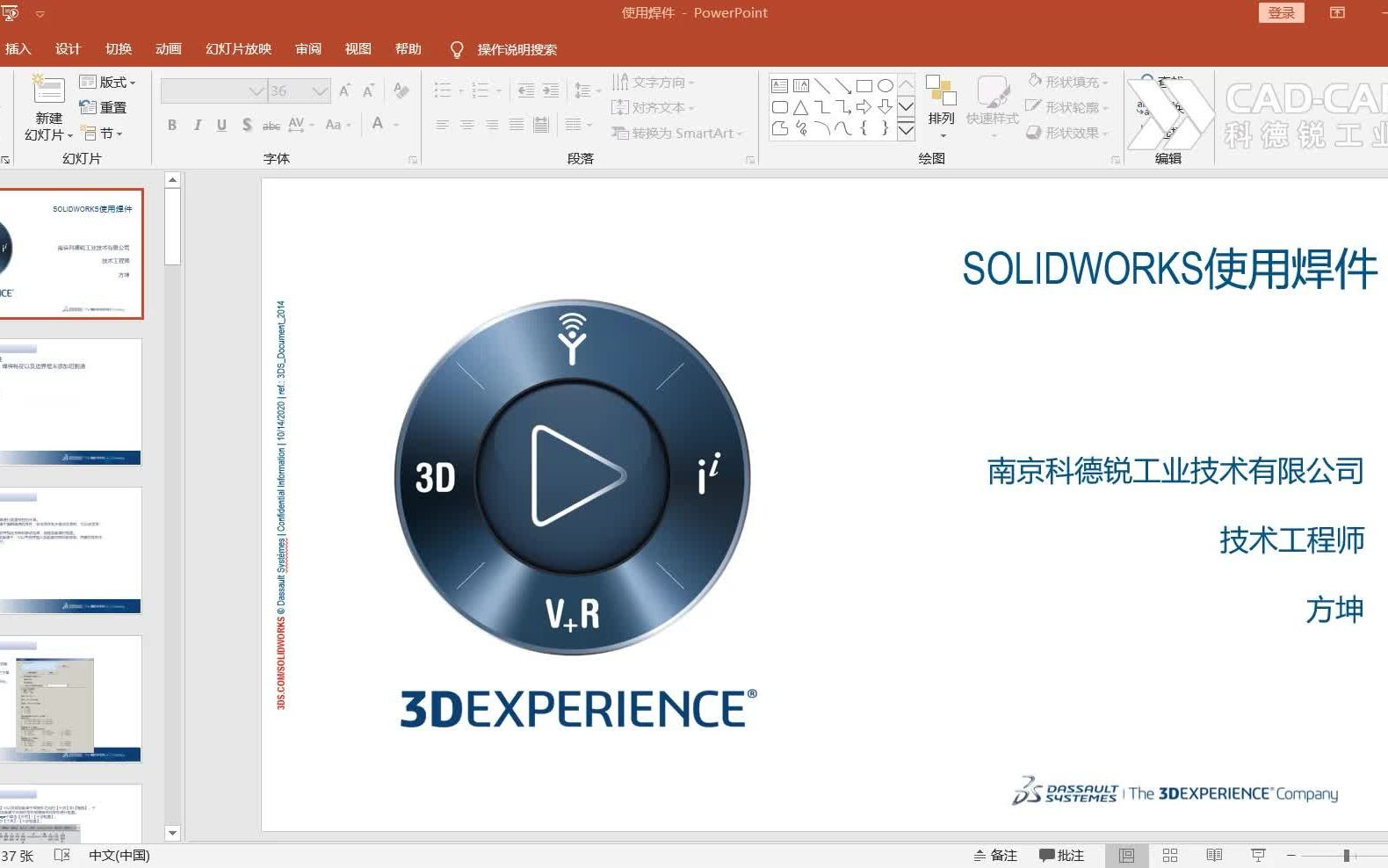This screenshot has width=1388, height=868.
Task: Open the Slide Show (幻灯片放映) tab
Action: [239, 49]
